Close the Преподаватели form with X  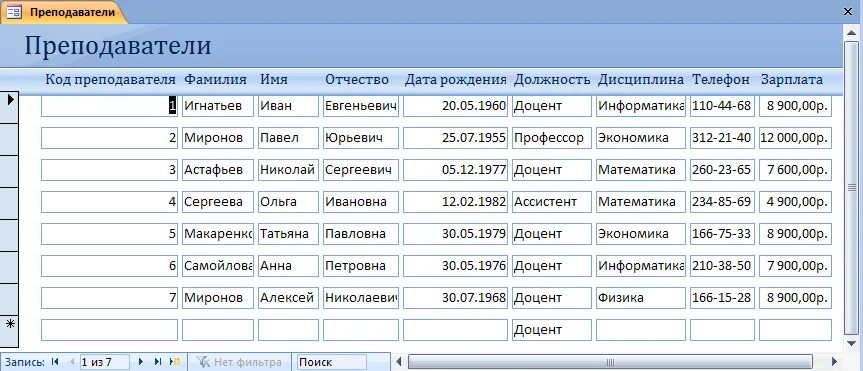click(847, 12)
